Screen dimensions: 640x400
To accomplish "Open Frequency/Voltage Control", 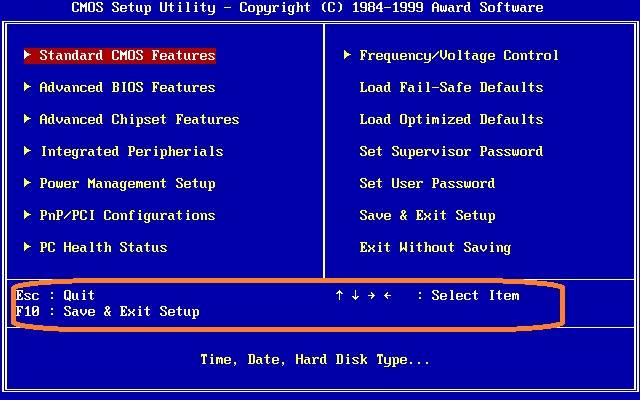I will 459,56.
